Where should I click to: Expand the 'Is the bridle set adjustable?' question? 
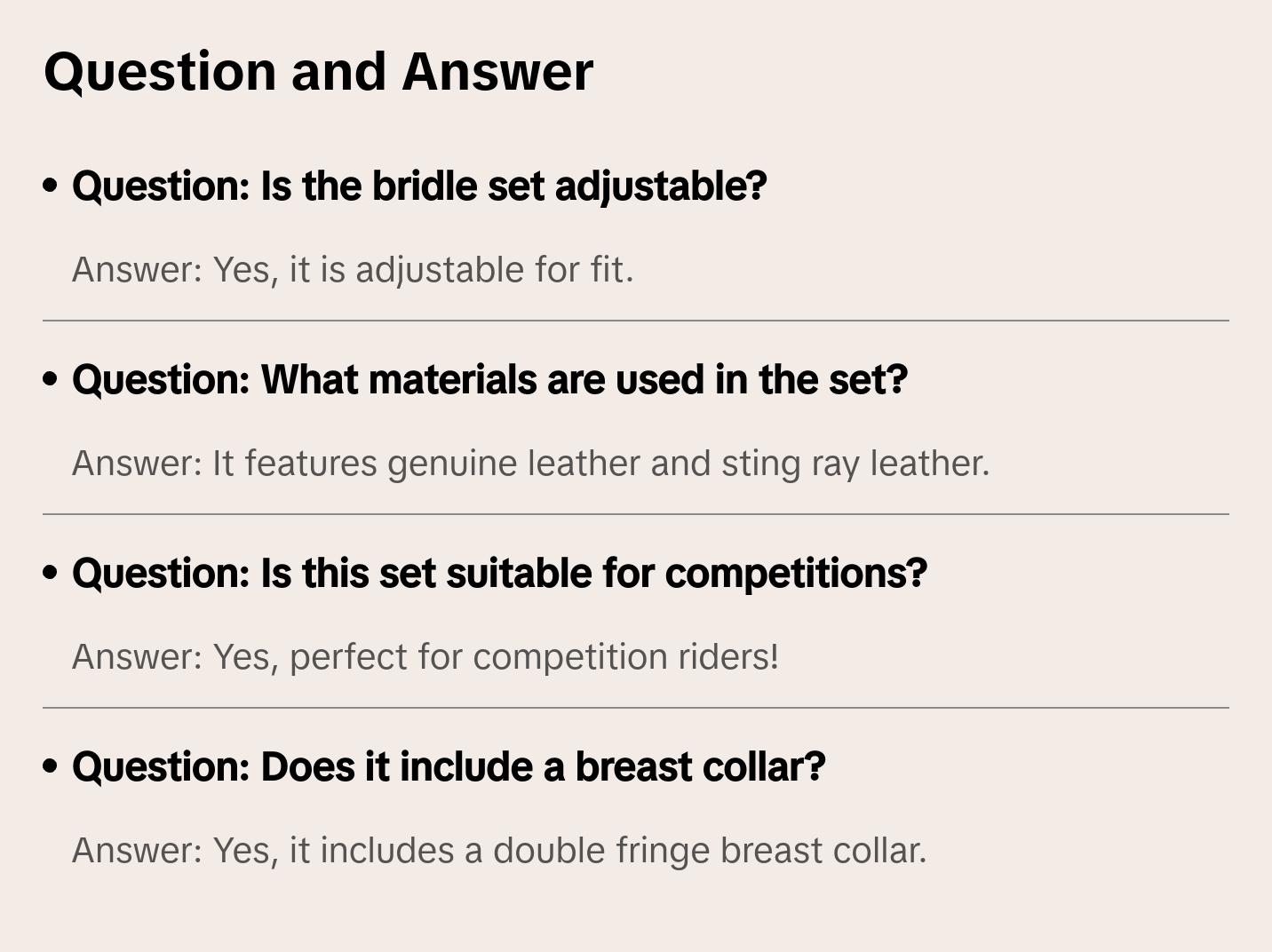(418, 186)
